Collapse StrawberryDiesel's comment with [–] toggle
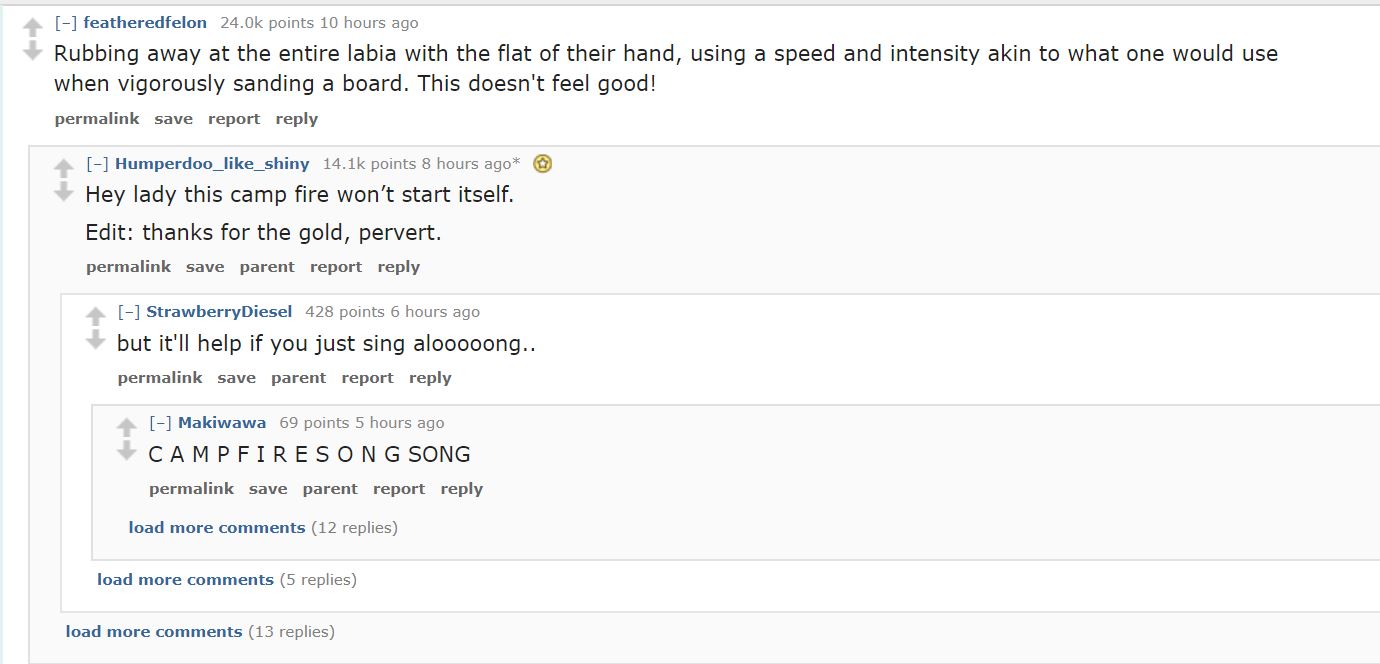This screenshot has width=1380, height=664. pos(129,311)
